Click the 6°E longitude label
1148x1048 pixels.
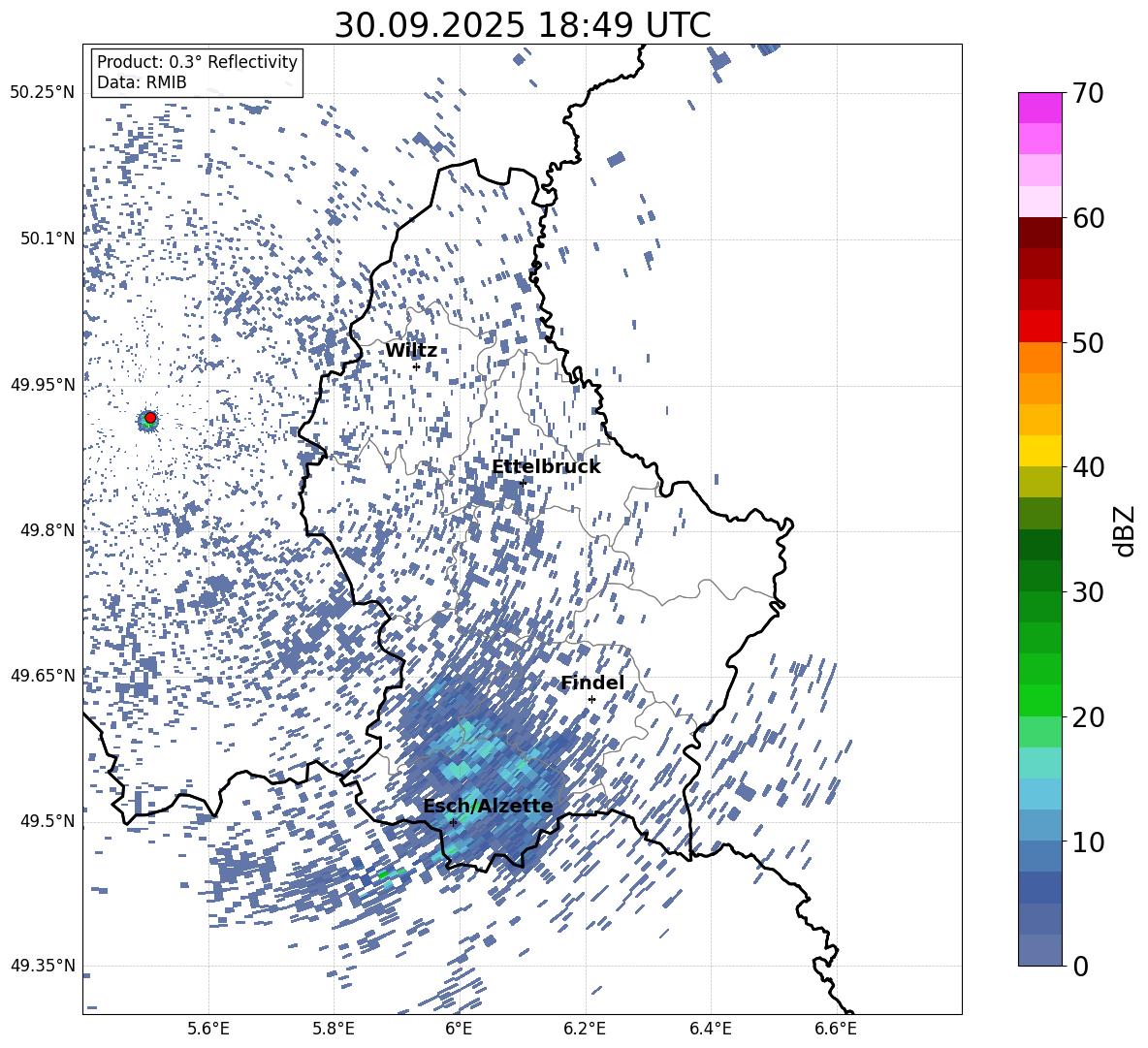(x=459, y=1029)
